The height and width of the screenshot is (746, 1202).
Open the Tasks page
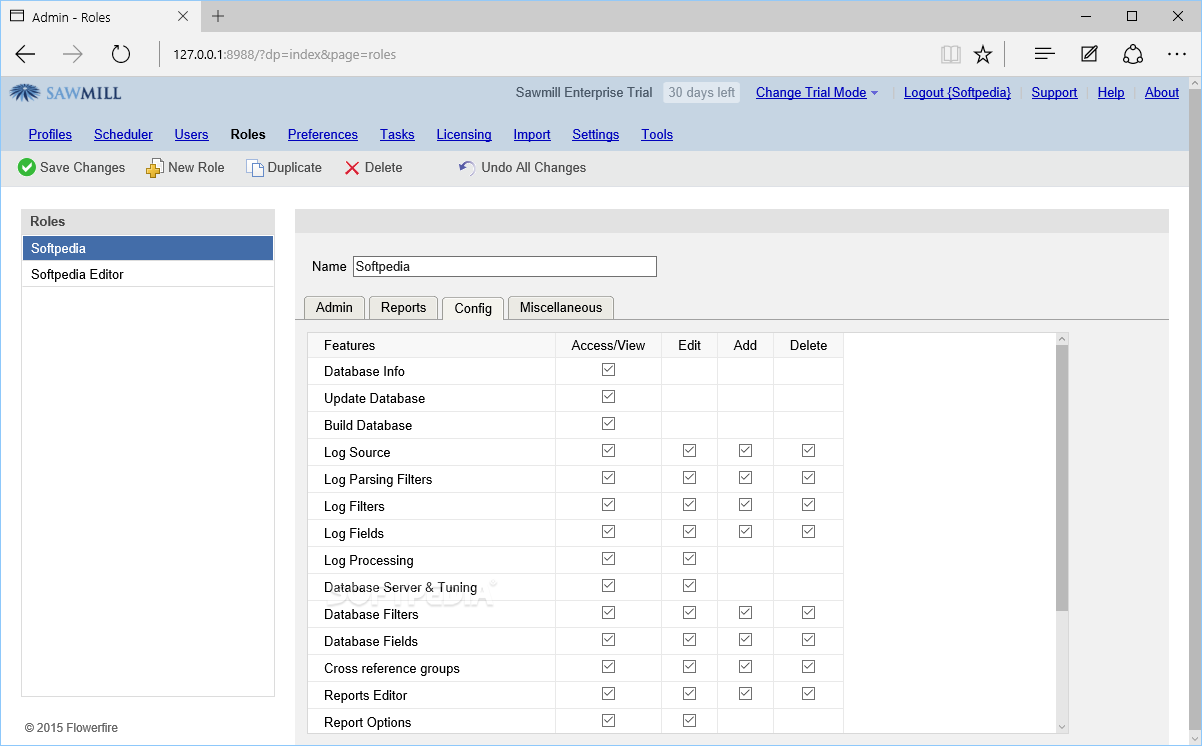tap(397, 135)
